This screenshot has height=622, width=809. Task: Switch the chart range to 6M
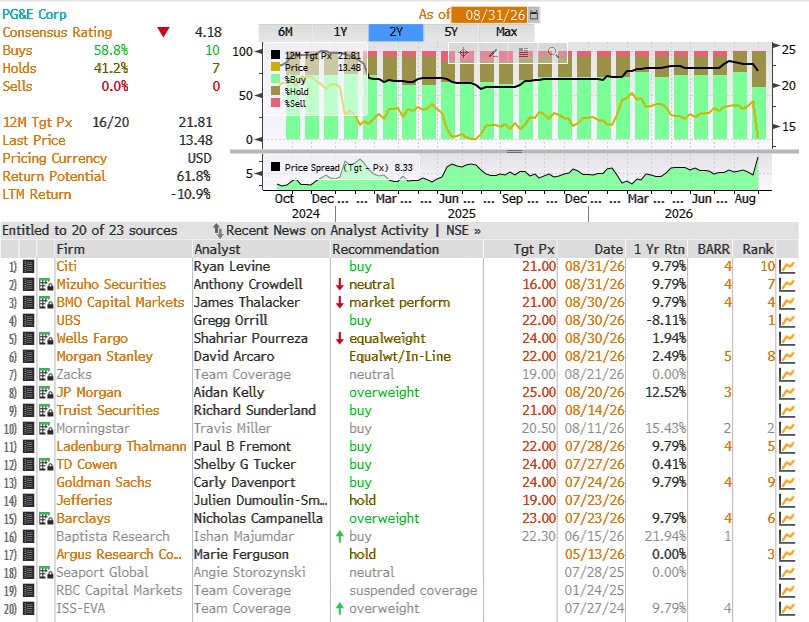coord(285,32)
